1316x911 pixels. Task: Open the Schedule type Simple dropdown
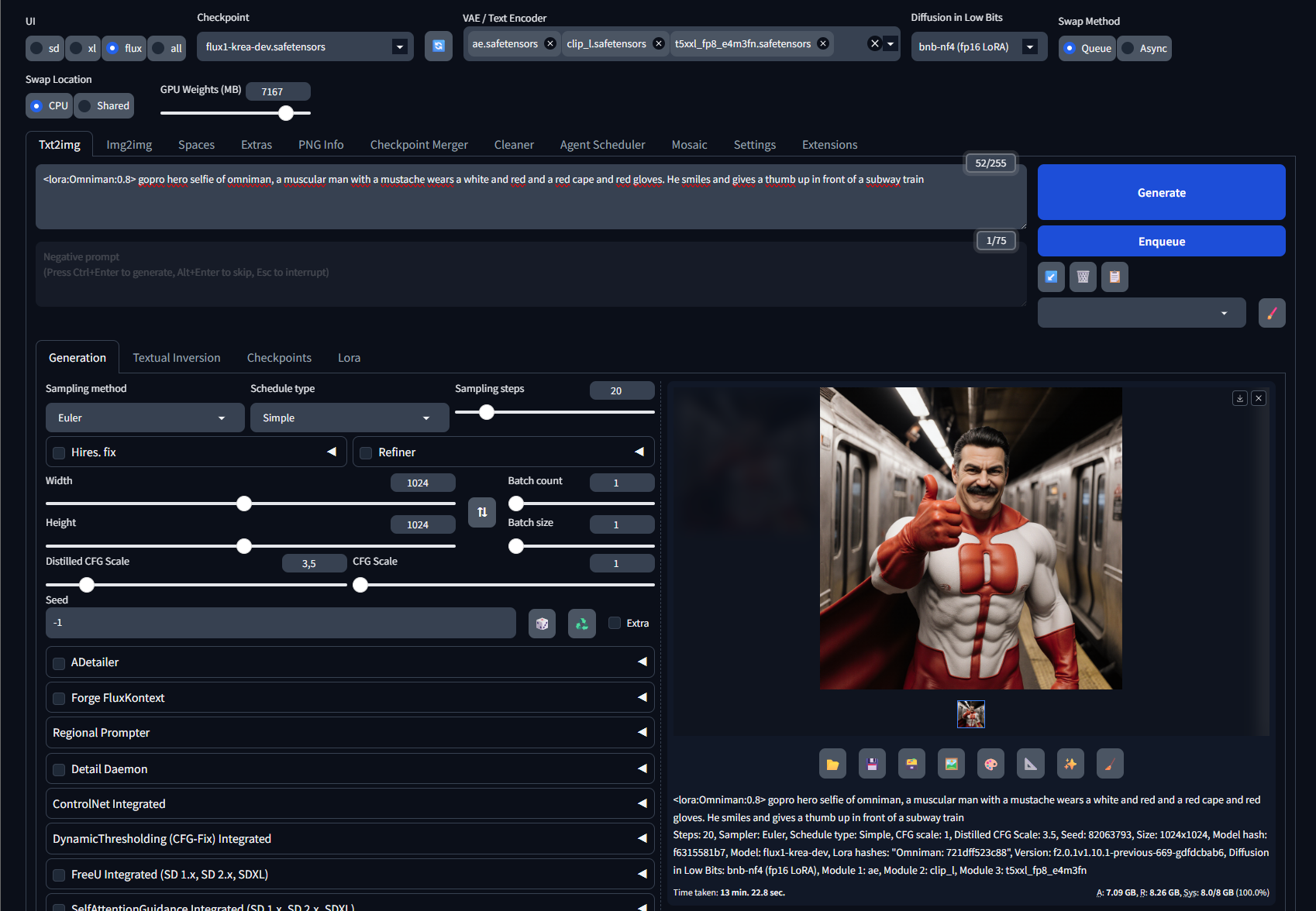click(x=350, y=418)
